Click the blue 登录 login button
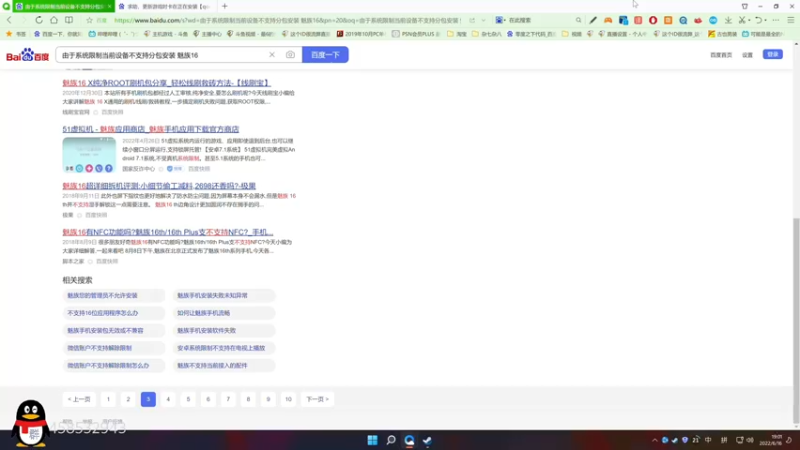The width and height of the screenshot is (800, 450). (x=772, y=54)
